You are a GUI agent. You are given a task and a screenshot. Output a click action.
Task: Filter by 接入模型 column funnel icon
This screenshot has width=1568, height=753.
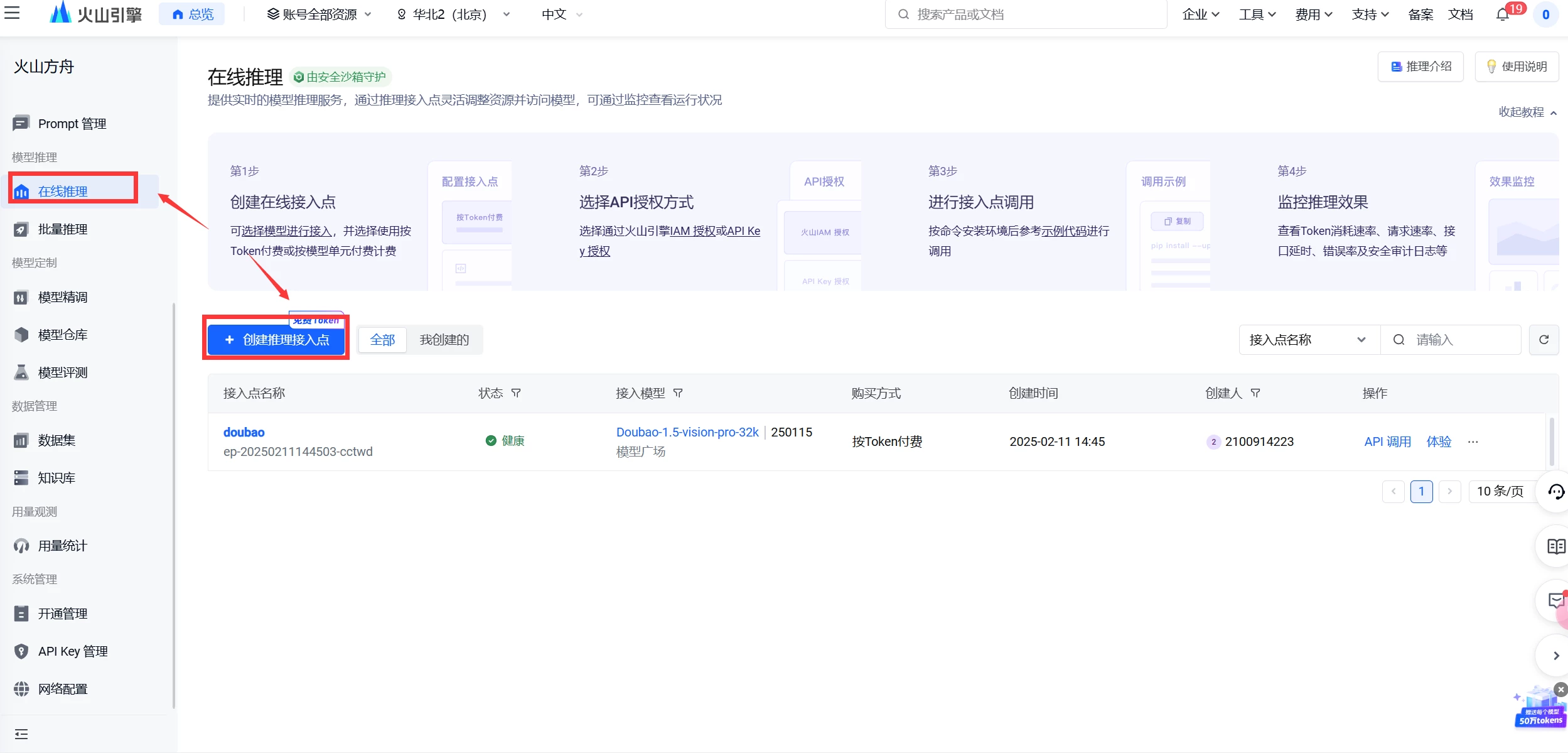coord(678,393)
